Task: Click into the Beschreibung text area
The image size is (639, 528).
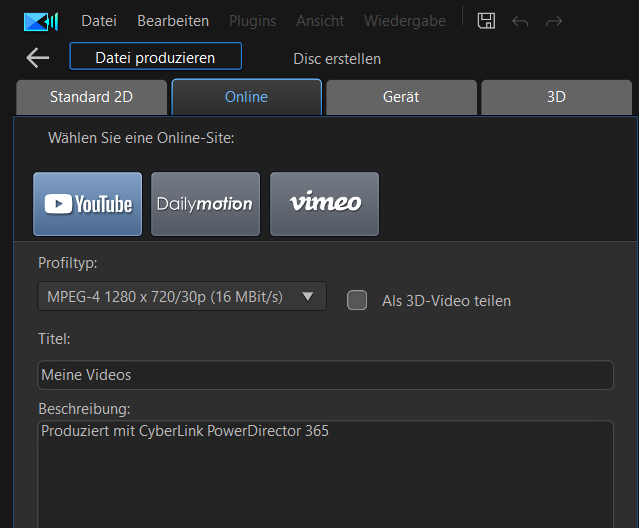Action: (326, 475)
